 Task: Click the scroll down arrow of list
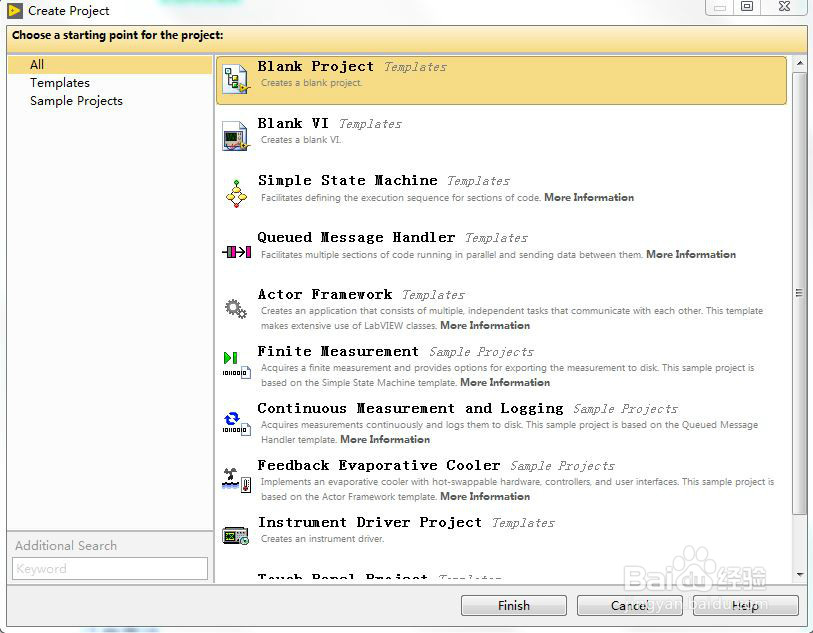coord(800,574)
